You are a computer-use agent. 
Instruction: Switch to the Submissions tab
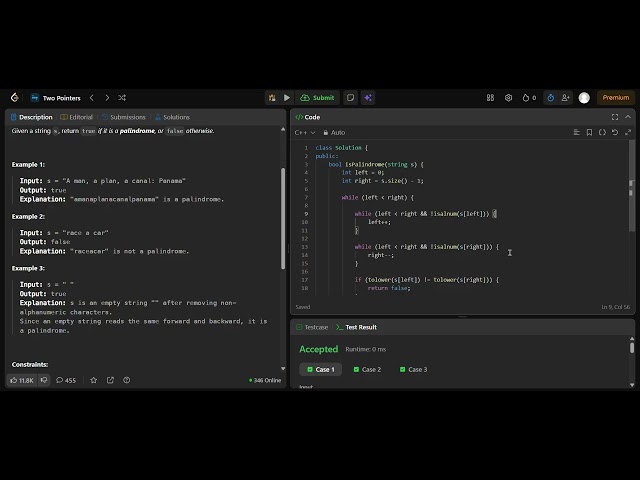pyautogui.click(x=124, y=117)
